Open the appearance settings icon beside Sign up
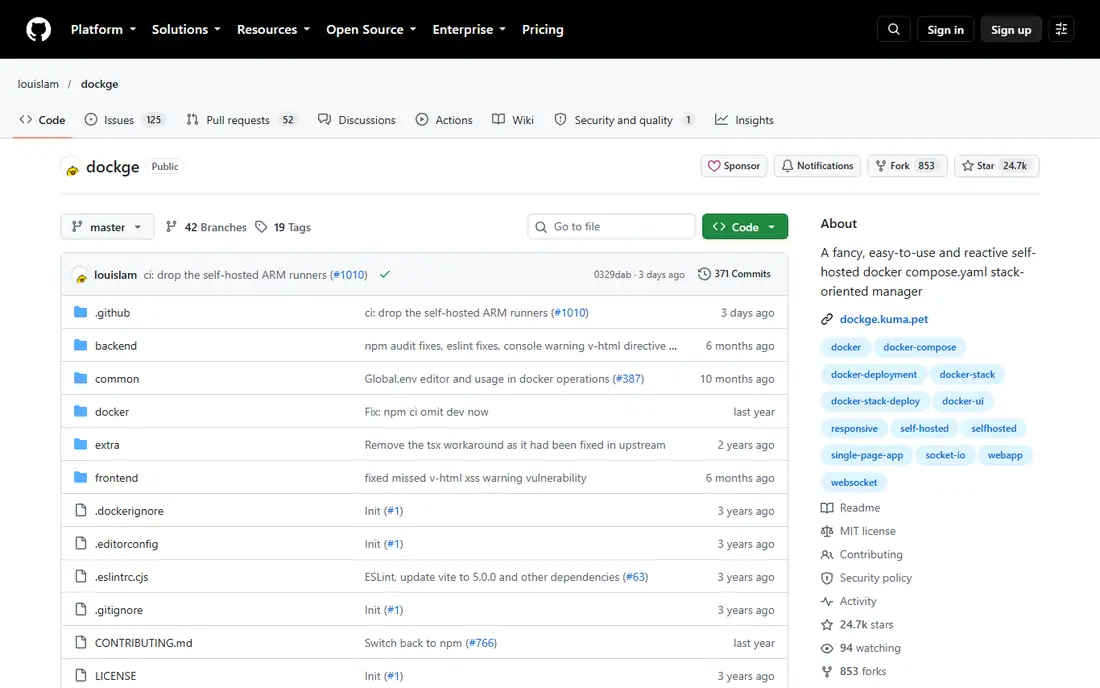 (1061, 29)
